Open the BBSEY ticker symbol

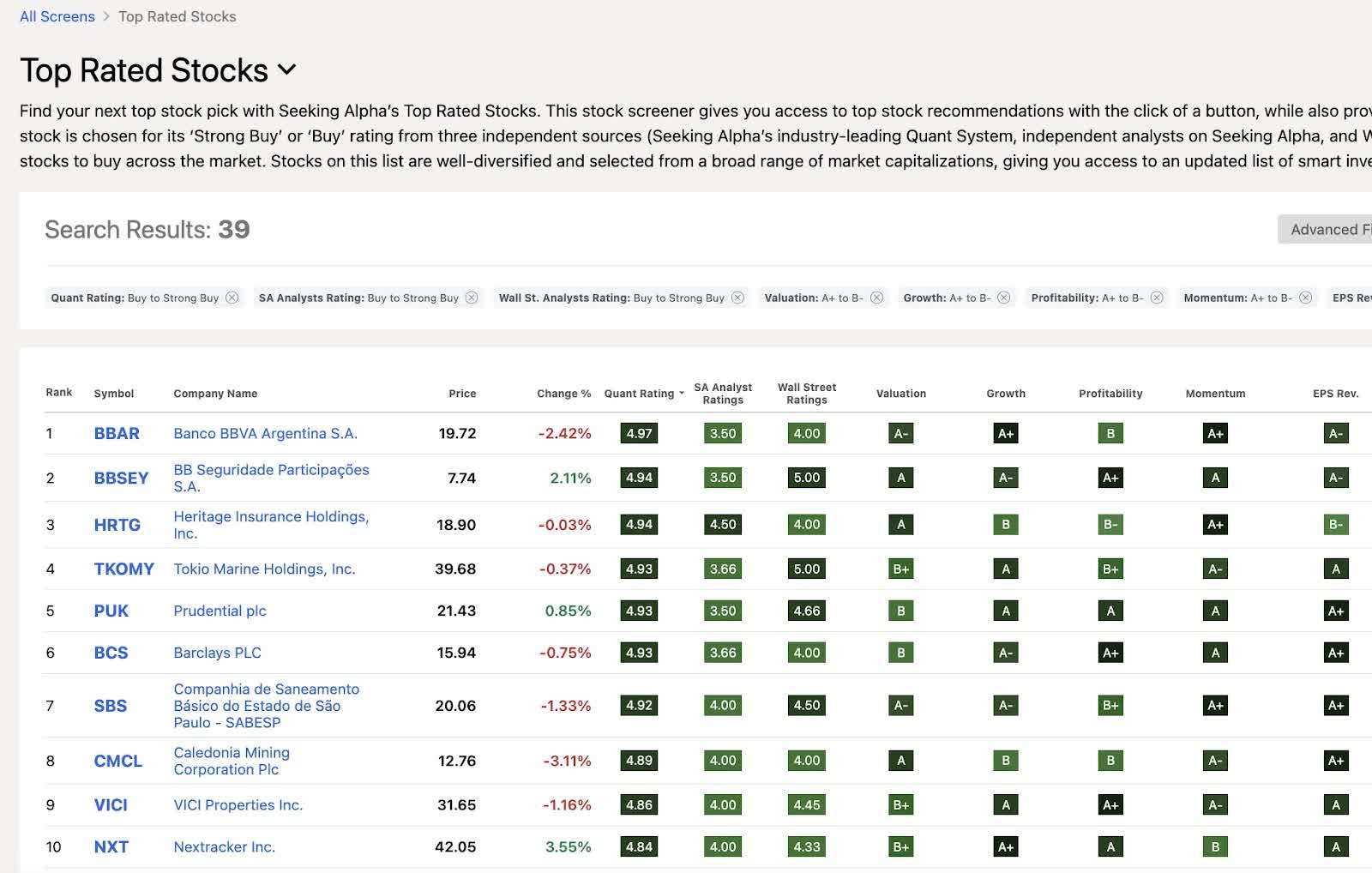pos(121,478)
